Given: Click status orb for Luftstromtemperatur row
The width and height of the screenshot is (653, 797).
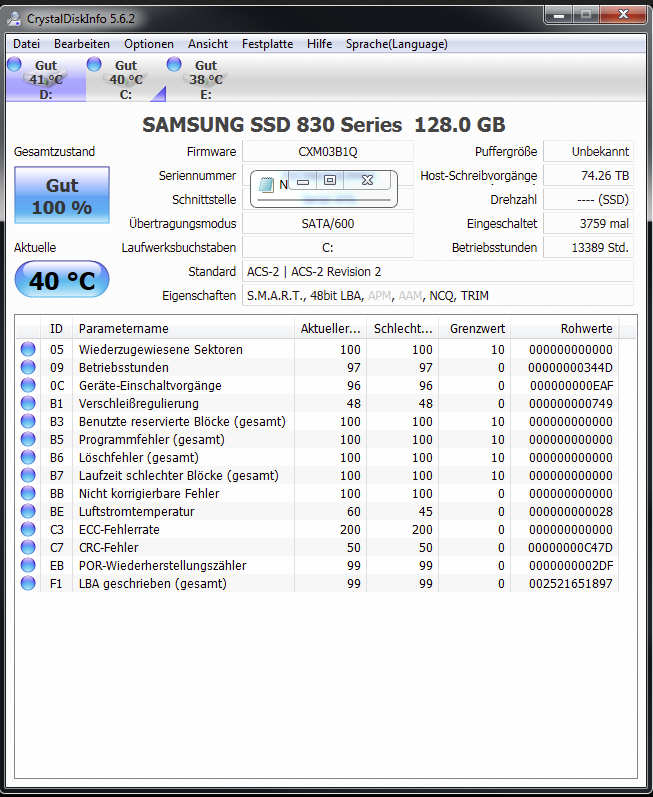Looking at the screenshot, I should pos(28,511).
